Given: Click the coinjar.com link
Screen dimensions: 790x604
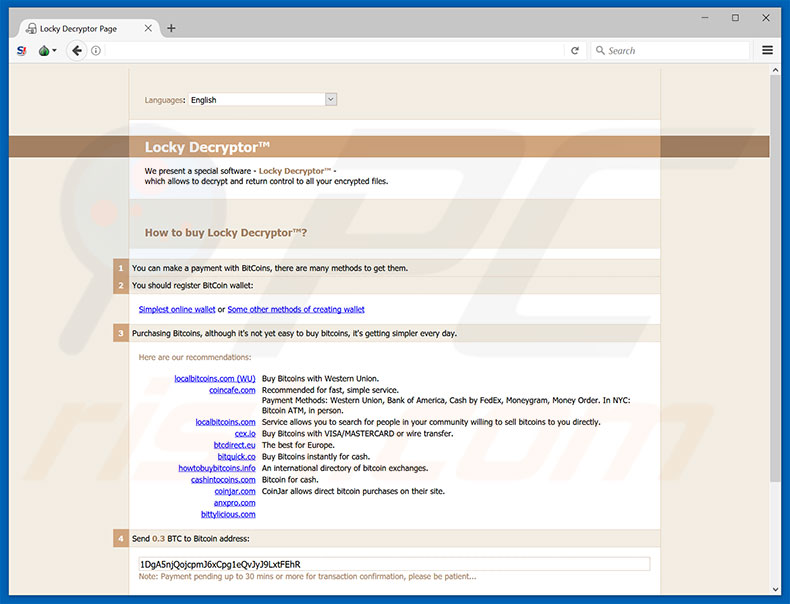Looking at the screenshot, I should [235, 491].
